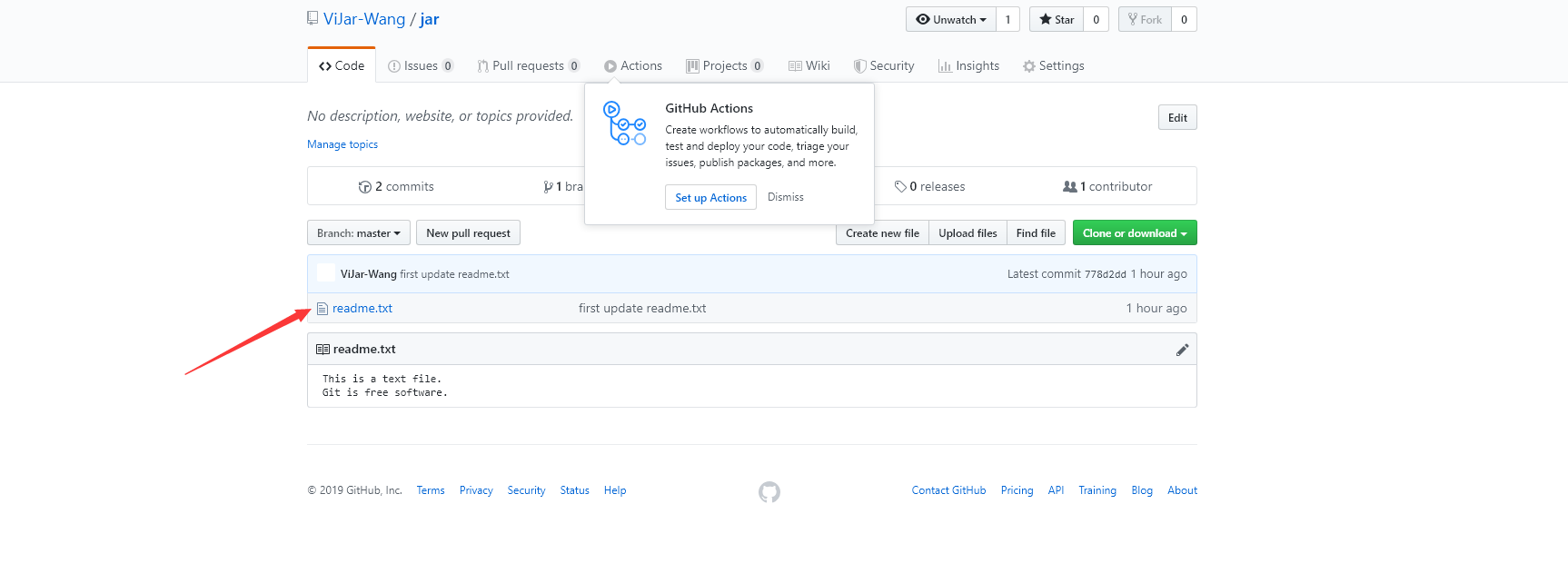Click the repository book icon beside ViJar-Wang
The height and width of the screenshot is (583, 1568).
coord(313,18)
